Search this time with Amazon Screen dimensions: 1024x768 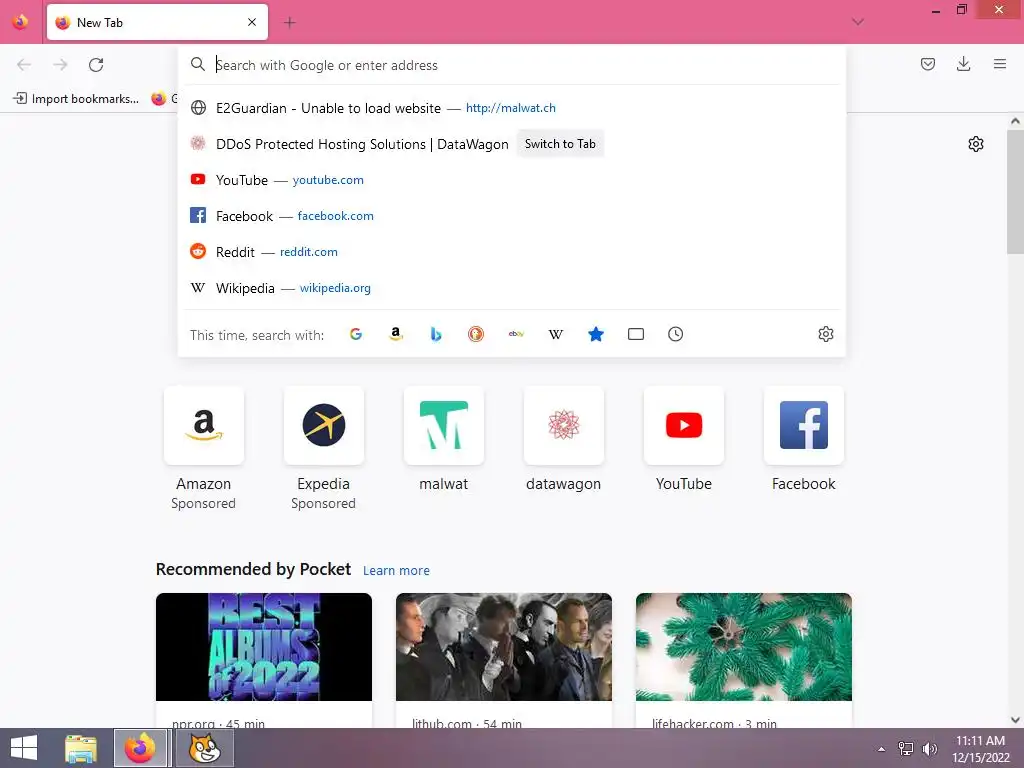coord(396,334)
